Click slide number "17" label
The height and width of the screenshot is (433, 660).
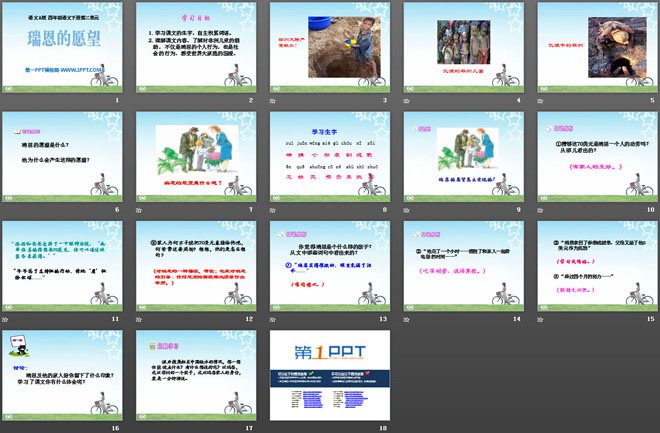click(249, 428)
